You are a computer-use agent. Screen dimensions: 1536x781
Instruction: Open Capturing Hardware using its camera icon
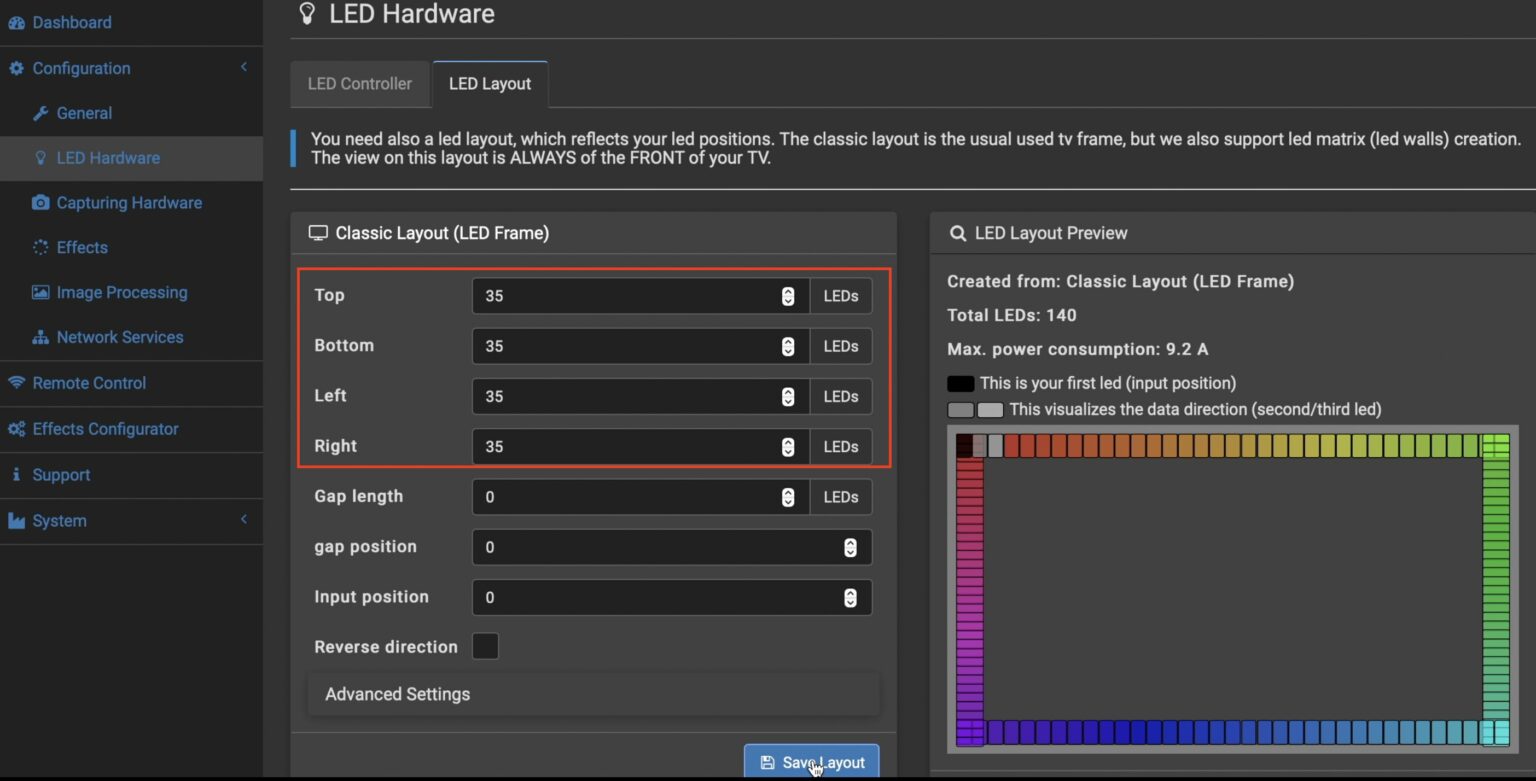pyautogui.click(x=41, y=202)
